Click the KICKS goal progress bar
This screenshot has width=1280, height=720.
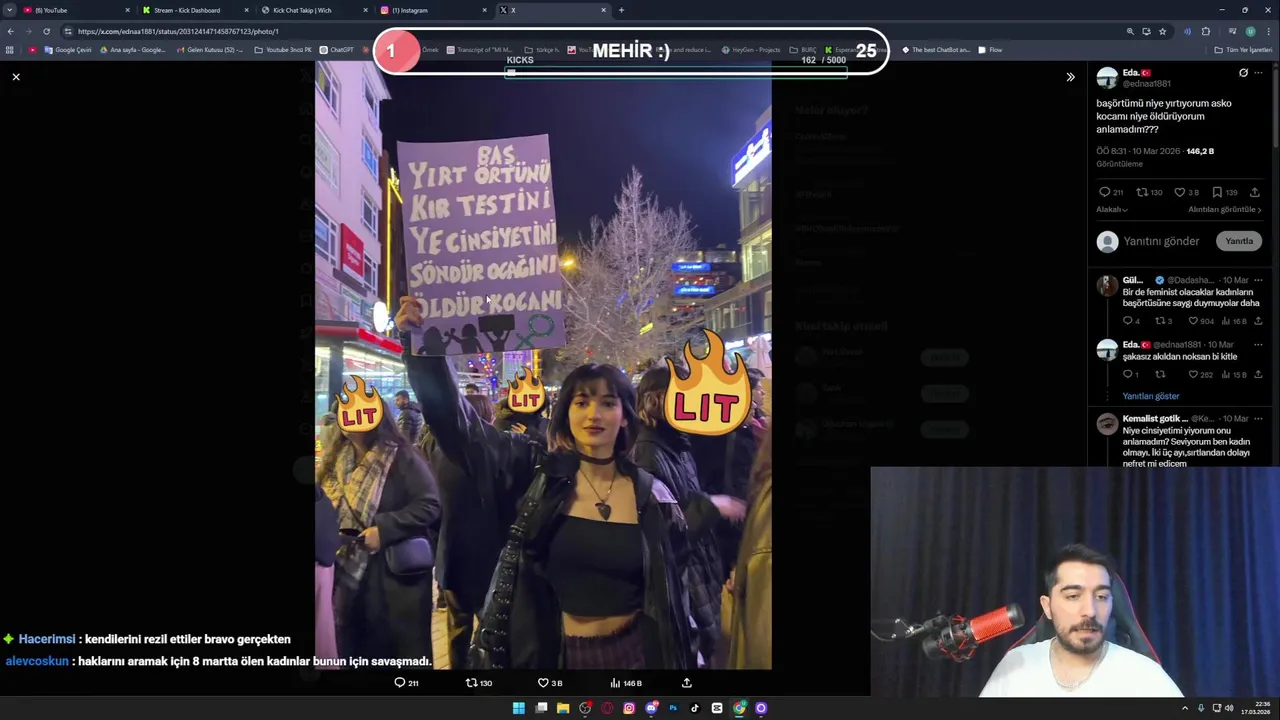[676, 73]
